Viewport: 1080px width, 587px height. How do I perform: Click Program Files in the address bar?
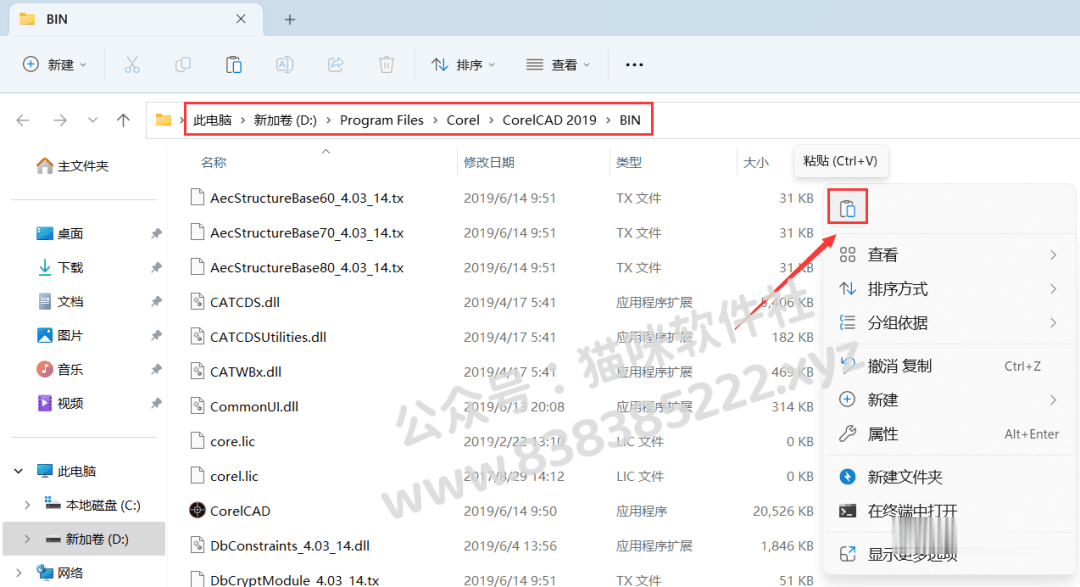coord(382,121)
